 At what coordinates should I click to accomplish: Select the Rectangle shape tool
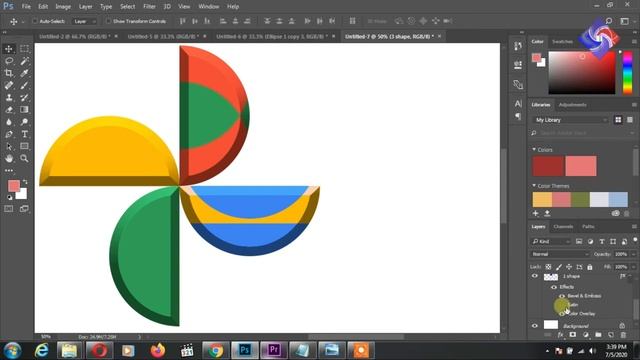[x=24, y=146]
